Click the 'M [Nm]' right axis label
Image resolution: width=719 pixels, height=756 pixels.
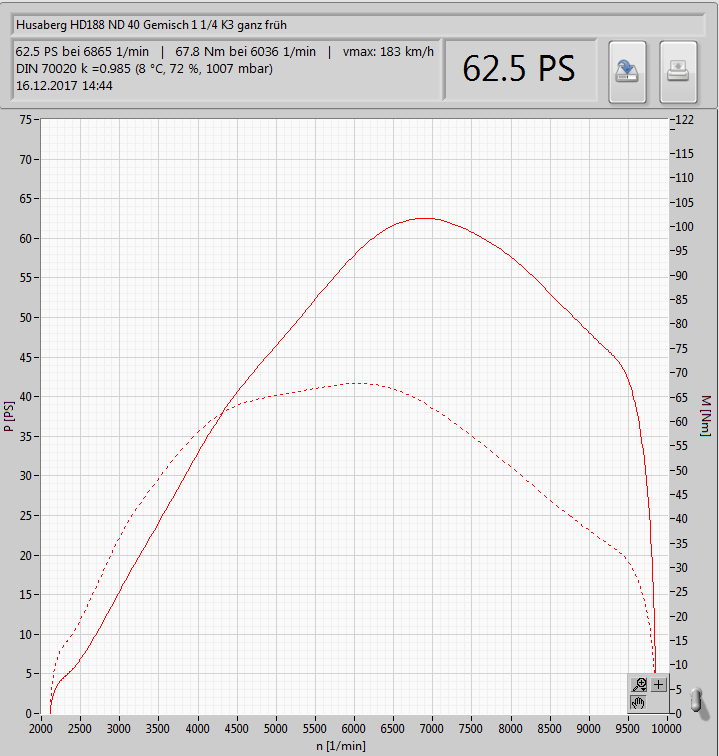point(705,415)
